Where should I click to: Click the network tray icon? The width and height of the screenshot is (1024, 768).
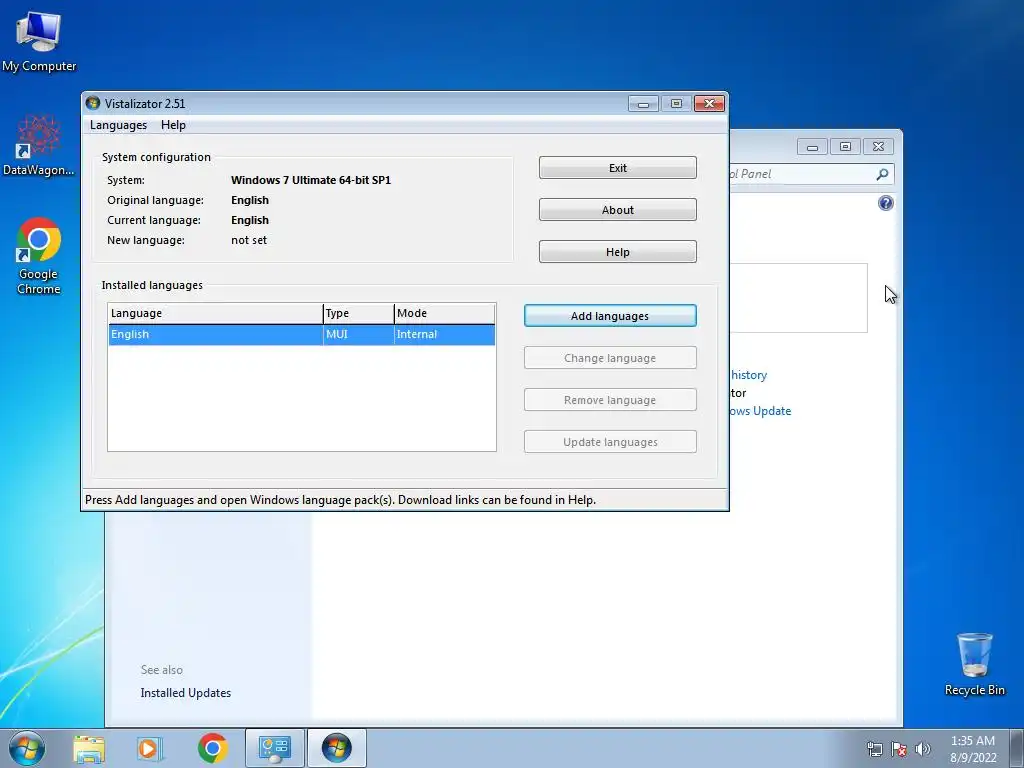(874, 749)
